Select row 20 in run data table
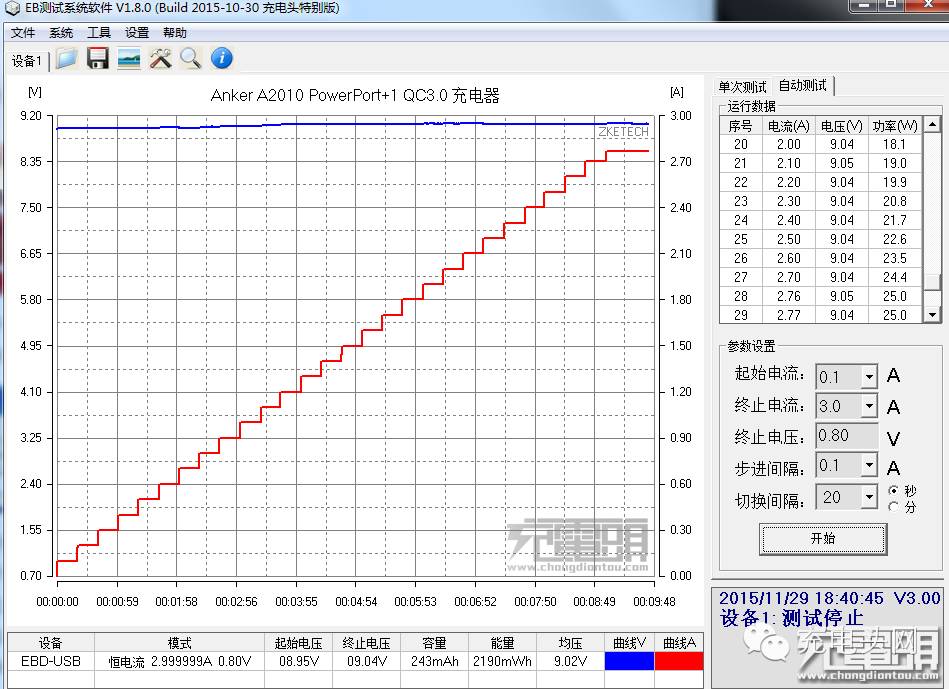 pos(821,144)
